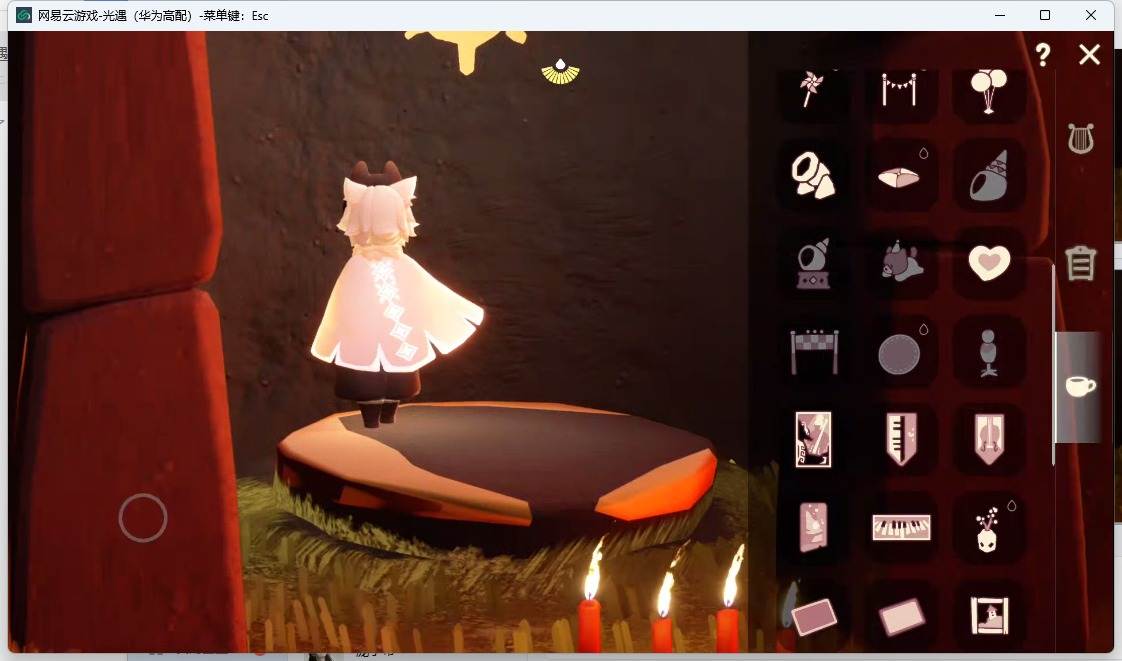This screenshot has width=1122, height=661.
Task: Select the spiral seashell prop
Action: click(989, 175)
